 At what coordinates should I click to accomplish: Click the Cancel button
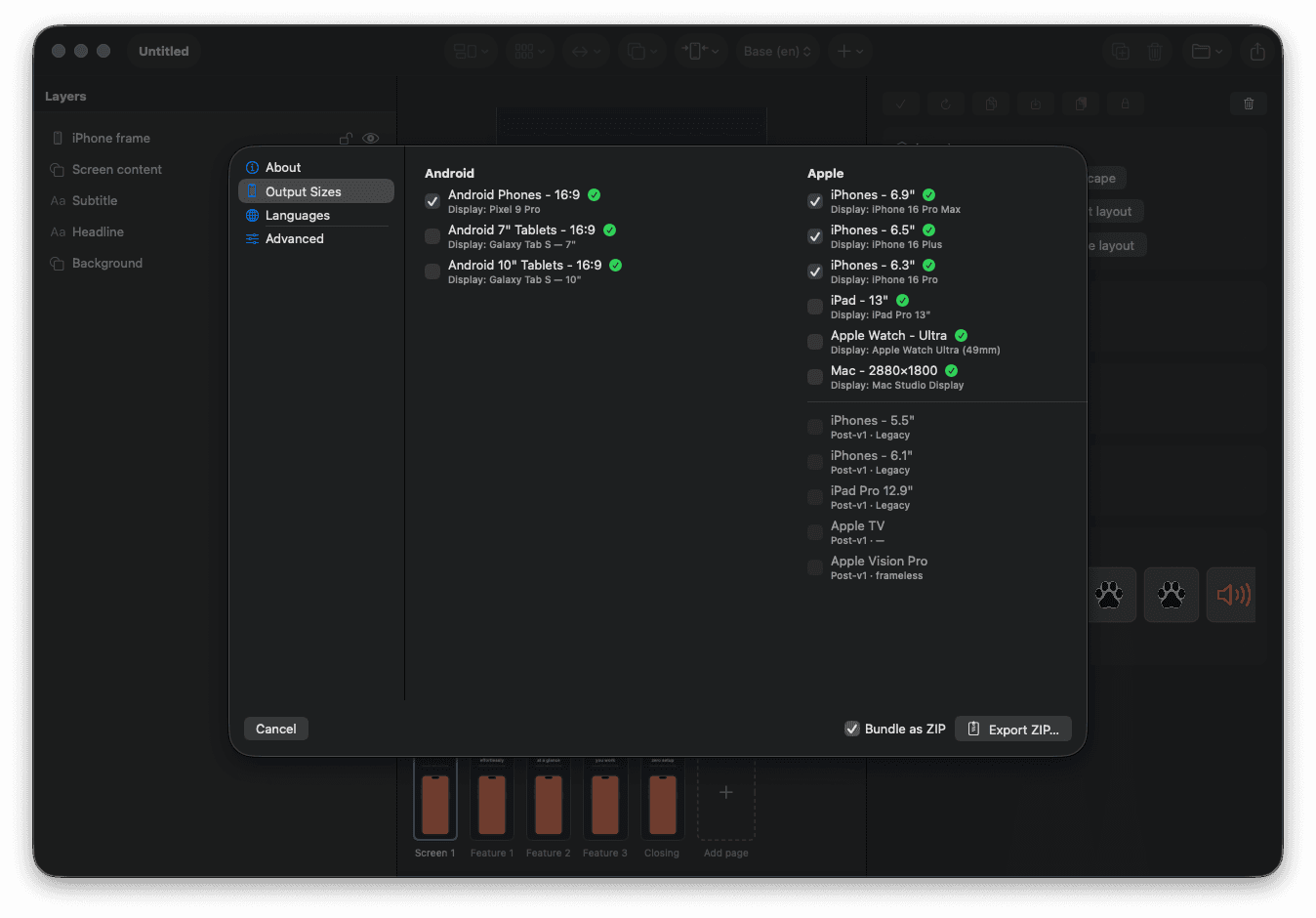[x=276, y=729]
